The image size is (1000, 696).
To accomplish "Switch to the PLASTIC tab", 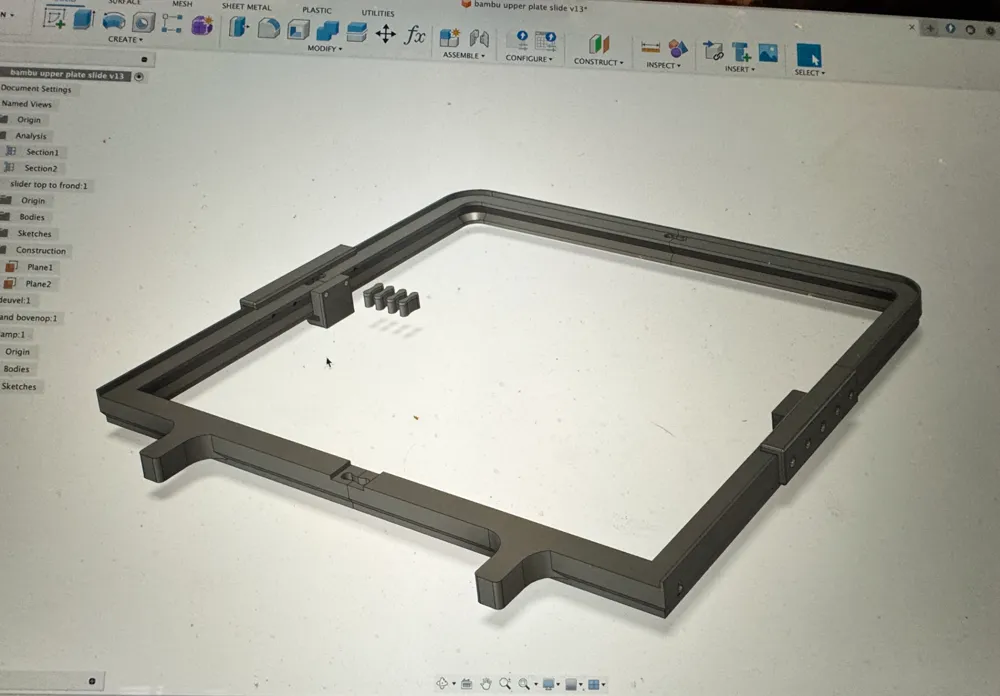I will pos(317,10).
